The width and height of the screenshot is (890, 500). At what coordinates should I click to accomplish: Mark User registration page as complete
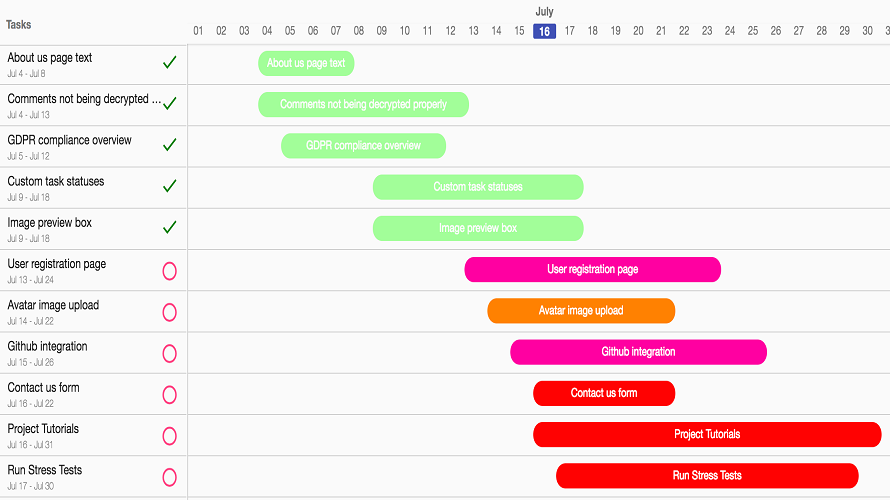(169, 271)
